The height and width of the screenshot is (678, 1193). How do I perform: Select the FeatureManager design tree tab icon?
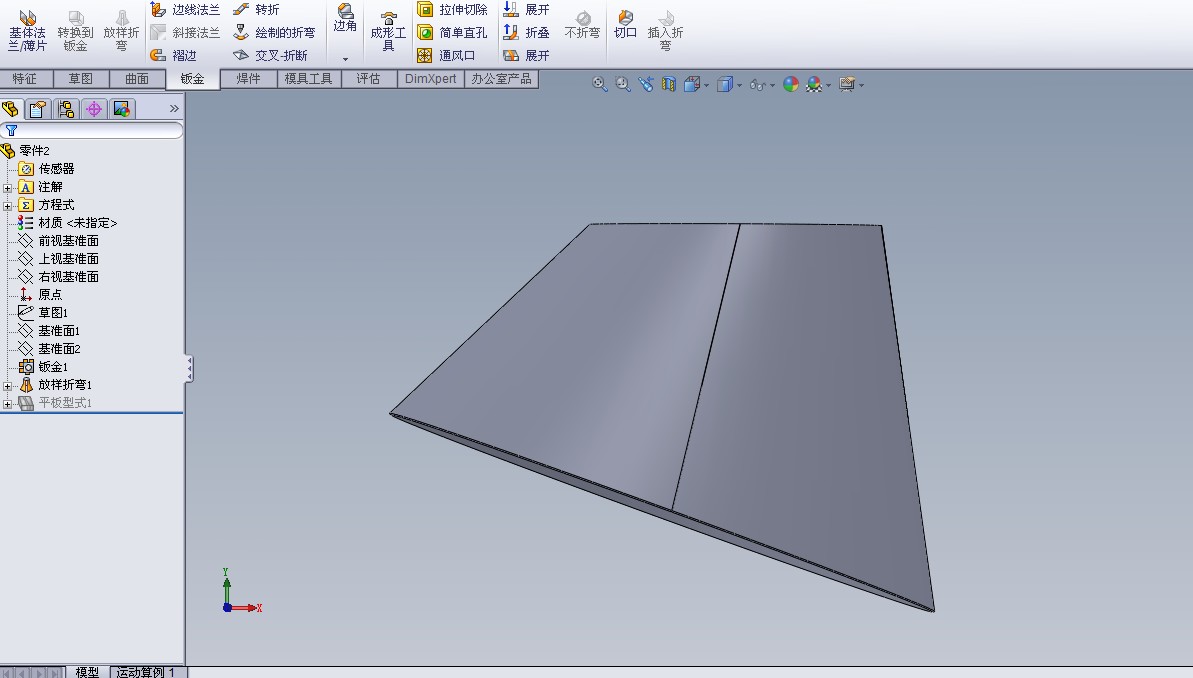pyautogui.click(x=11, y=109)
